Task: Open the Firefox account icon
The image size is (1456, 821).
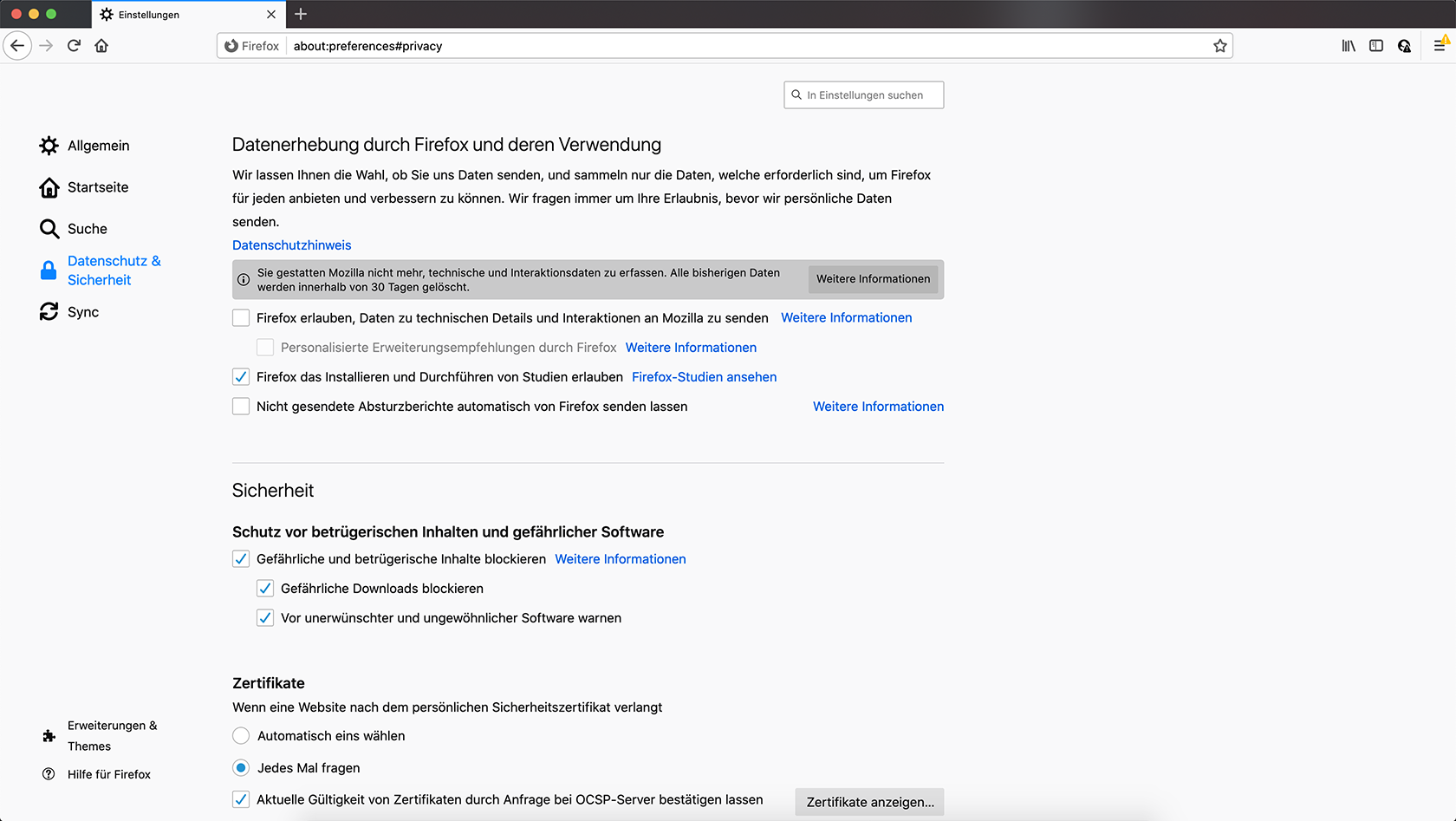Action: point(1404,46)
